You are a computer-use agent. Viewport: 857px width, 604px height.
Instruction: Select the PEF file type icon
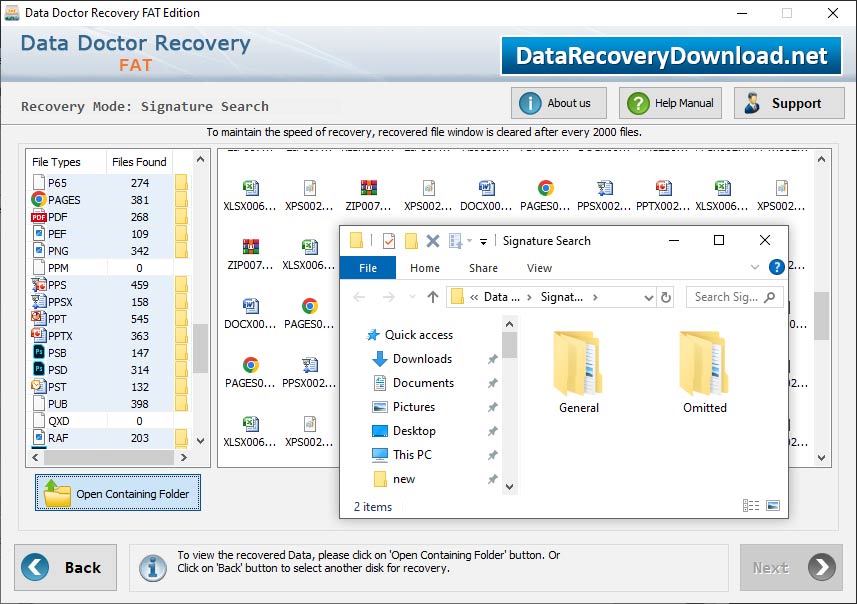tap(38, 234)
